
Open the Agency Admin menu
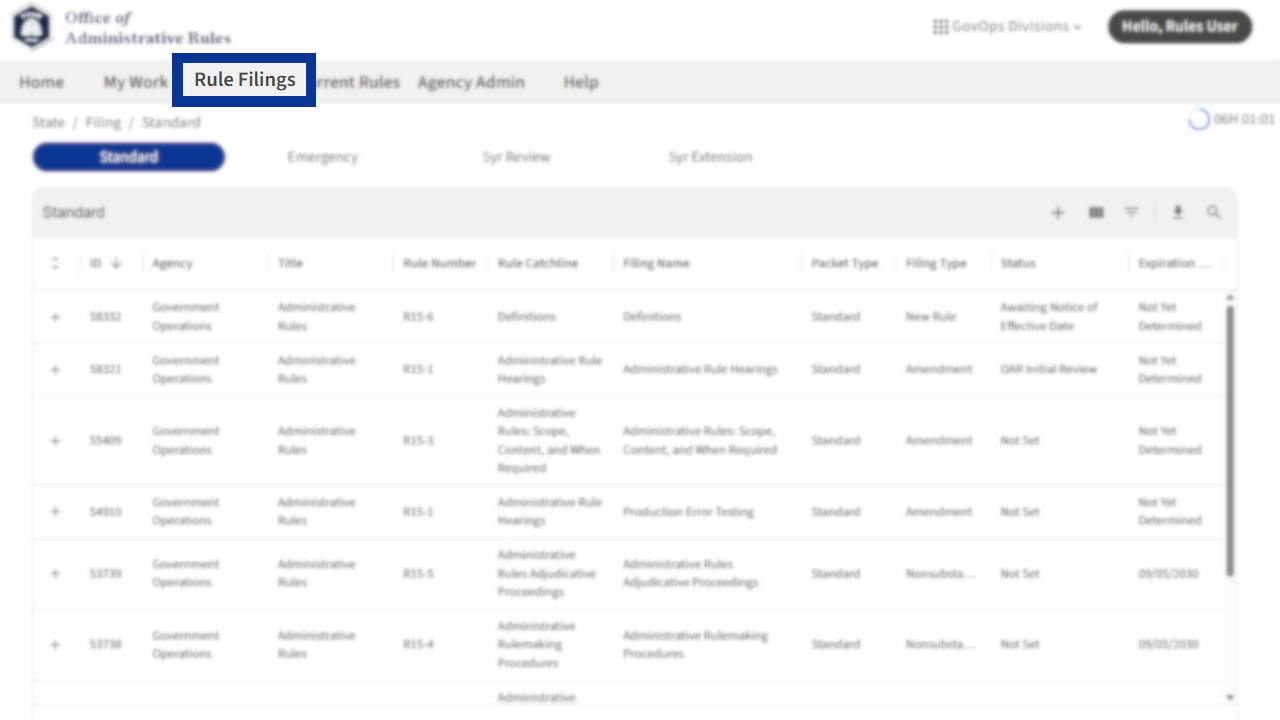471,82
